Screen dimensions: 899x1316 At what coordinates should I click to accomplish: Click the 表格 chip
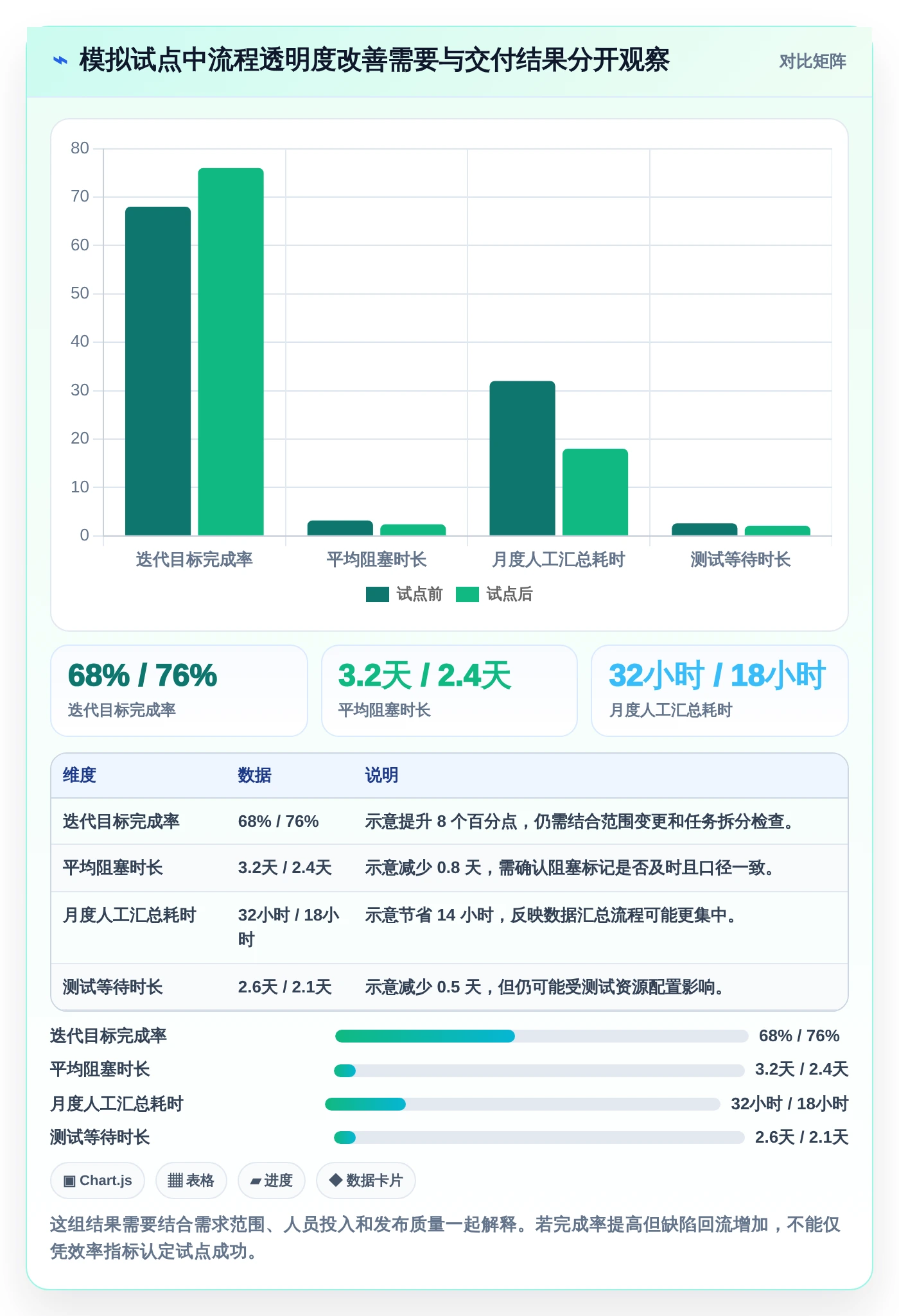click(x=191, y=1181)
